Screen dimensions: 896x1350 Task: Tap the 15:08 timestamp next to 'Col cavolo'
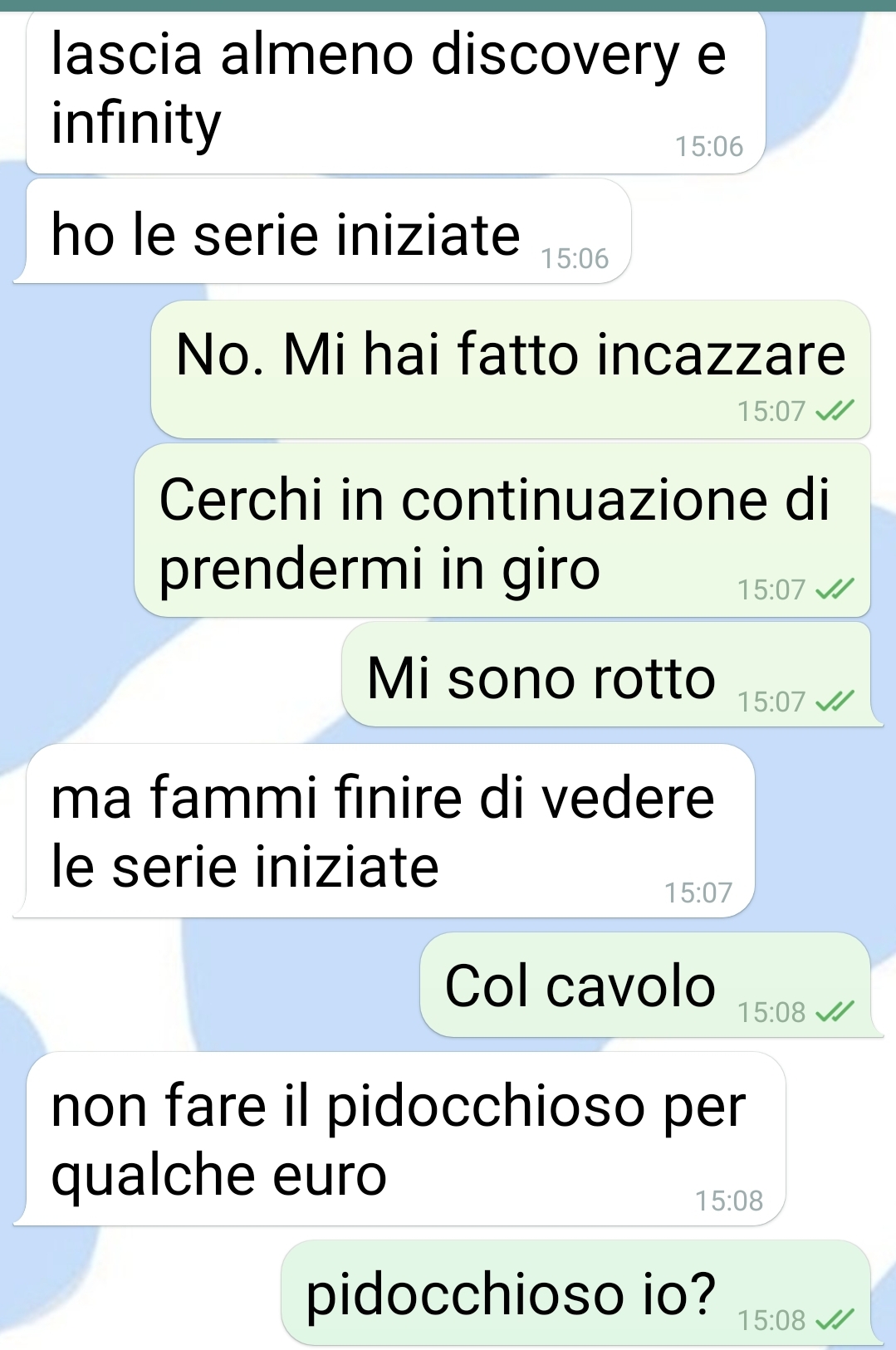(x=771, y=1012)
